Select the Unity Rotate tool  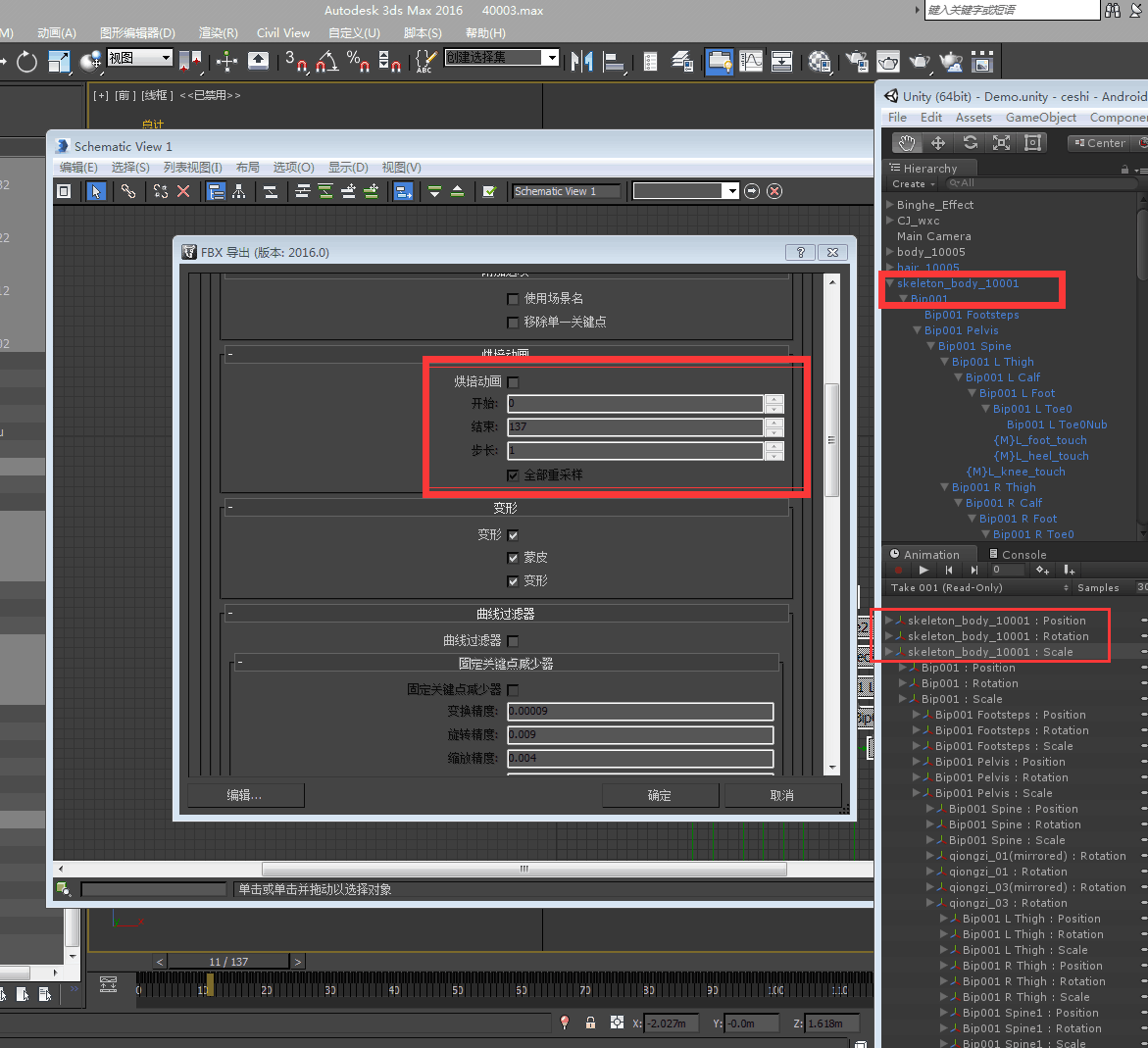[970, 143]
